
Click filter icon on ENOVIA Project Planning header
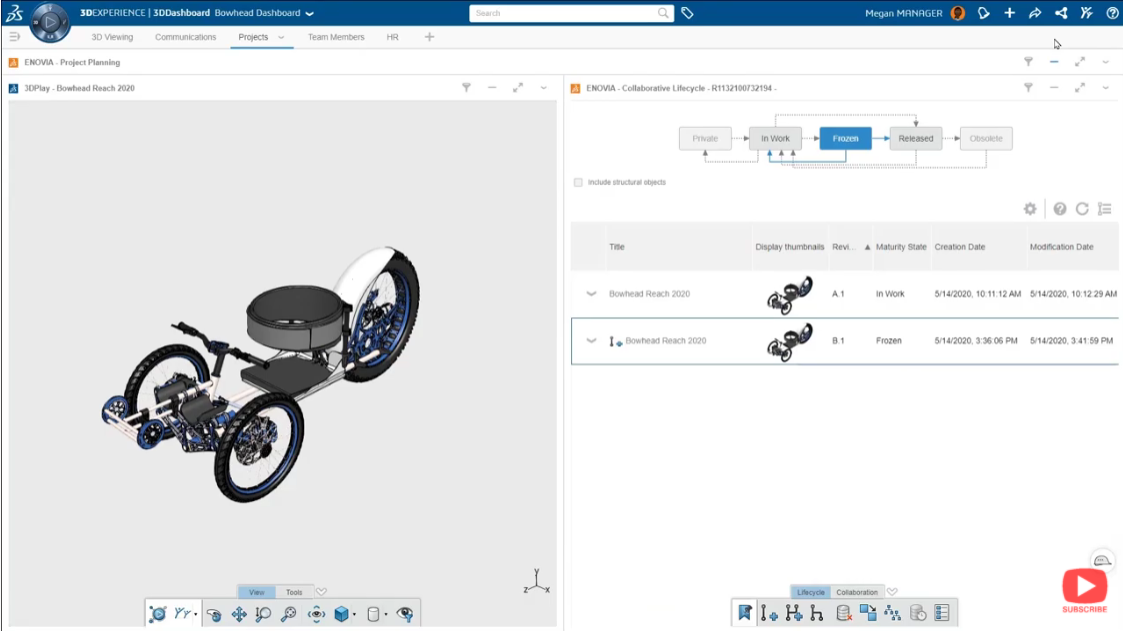[1028, 62]
